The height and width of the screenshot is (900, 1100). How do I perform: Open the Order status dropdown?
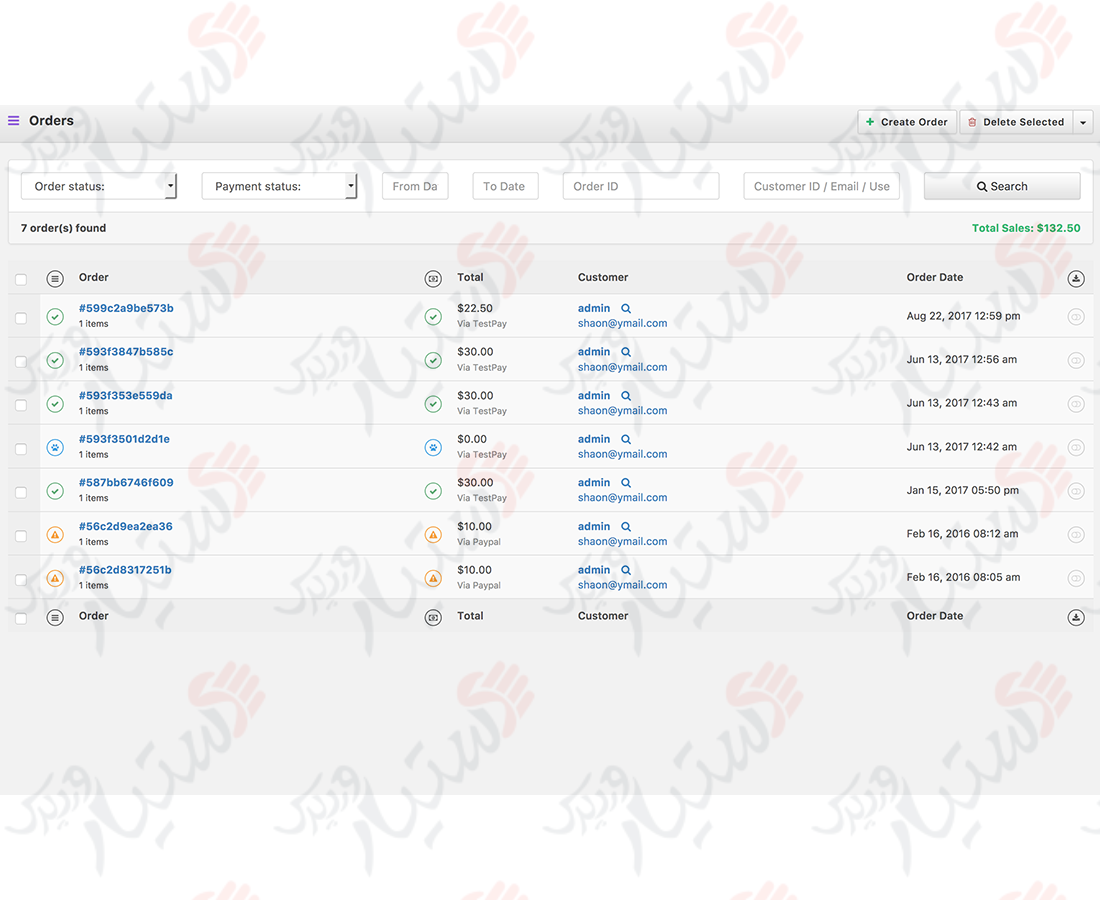coord(97,186)
